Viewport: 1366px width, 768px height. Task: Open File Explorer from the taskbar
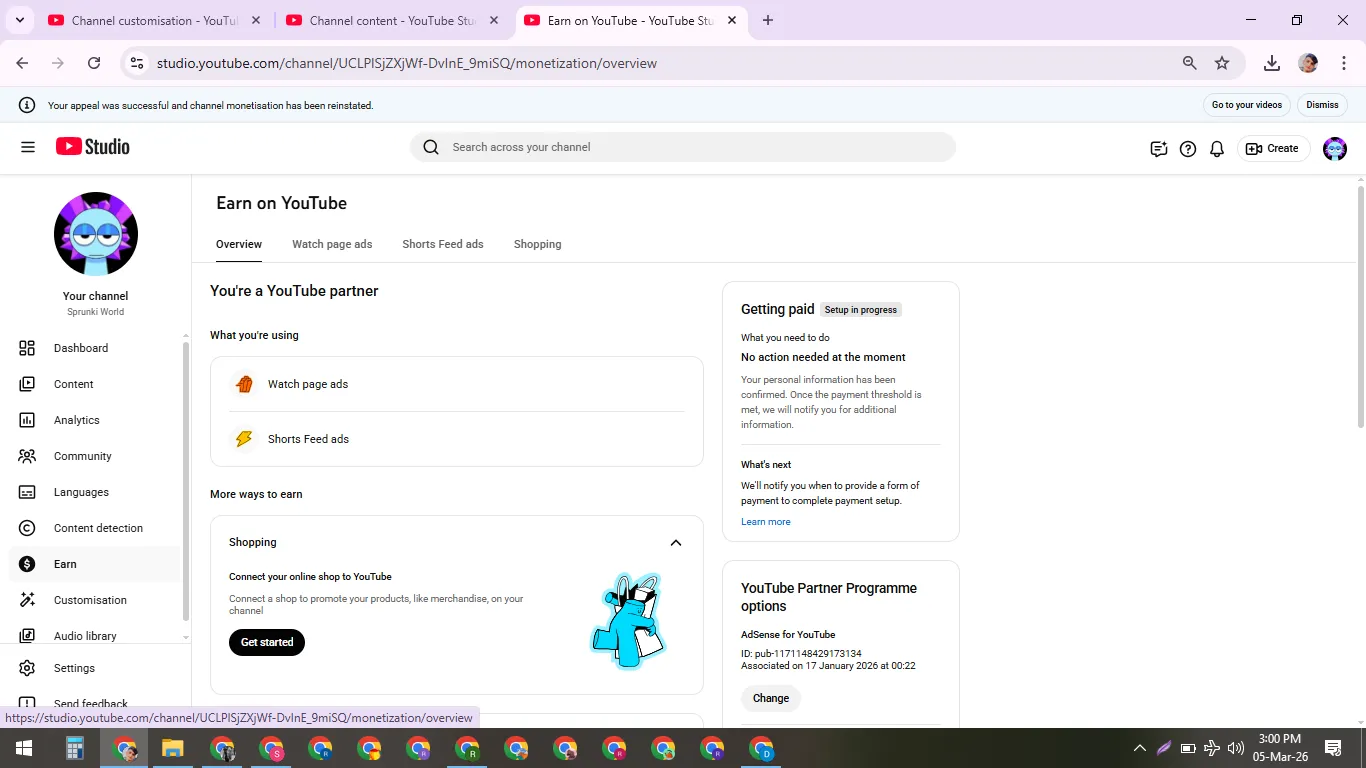[x=173, y=748]
